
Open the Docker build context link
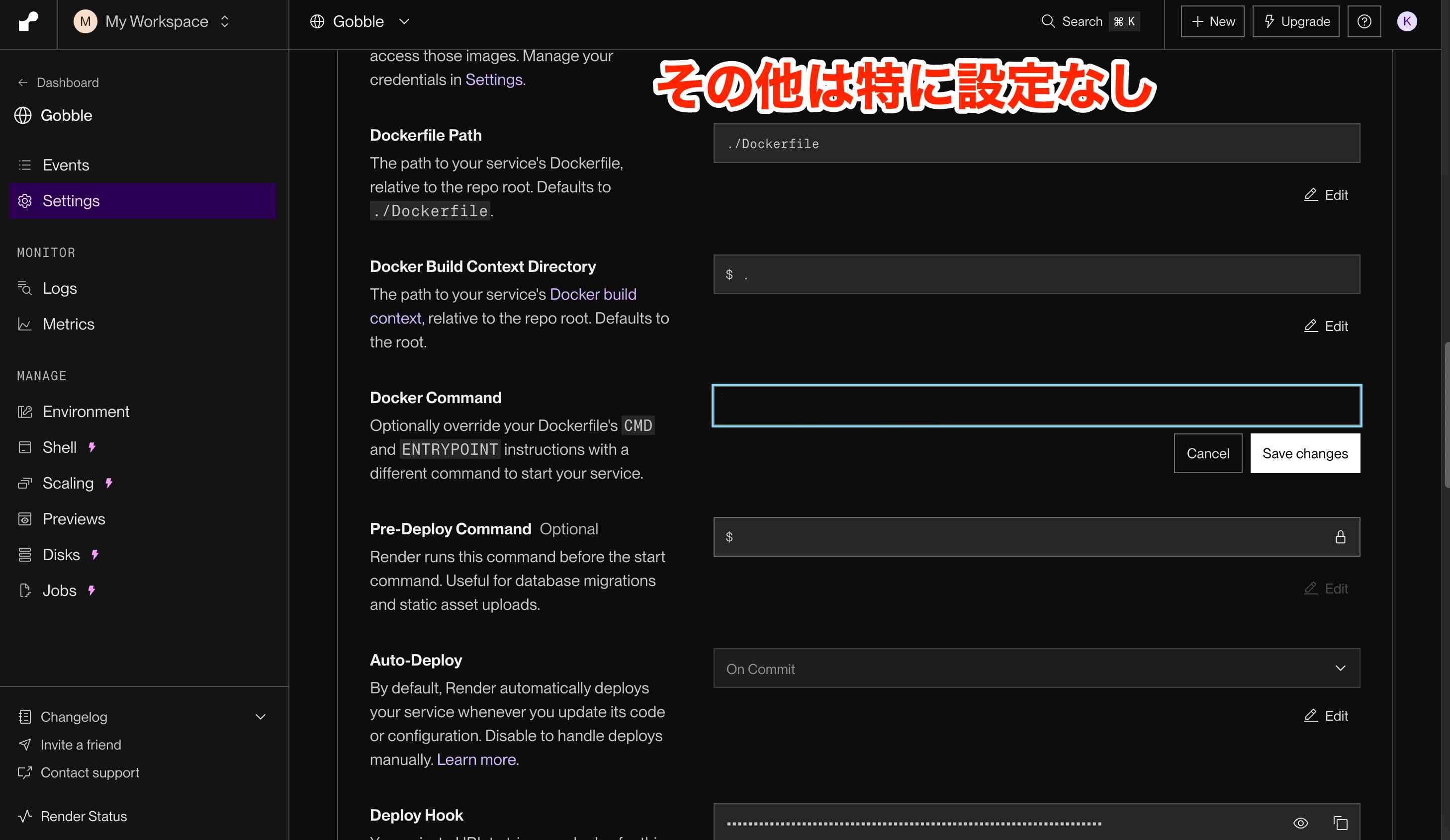(x=593, y=295)
